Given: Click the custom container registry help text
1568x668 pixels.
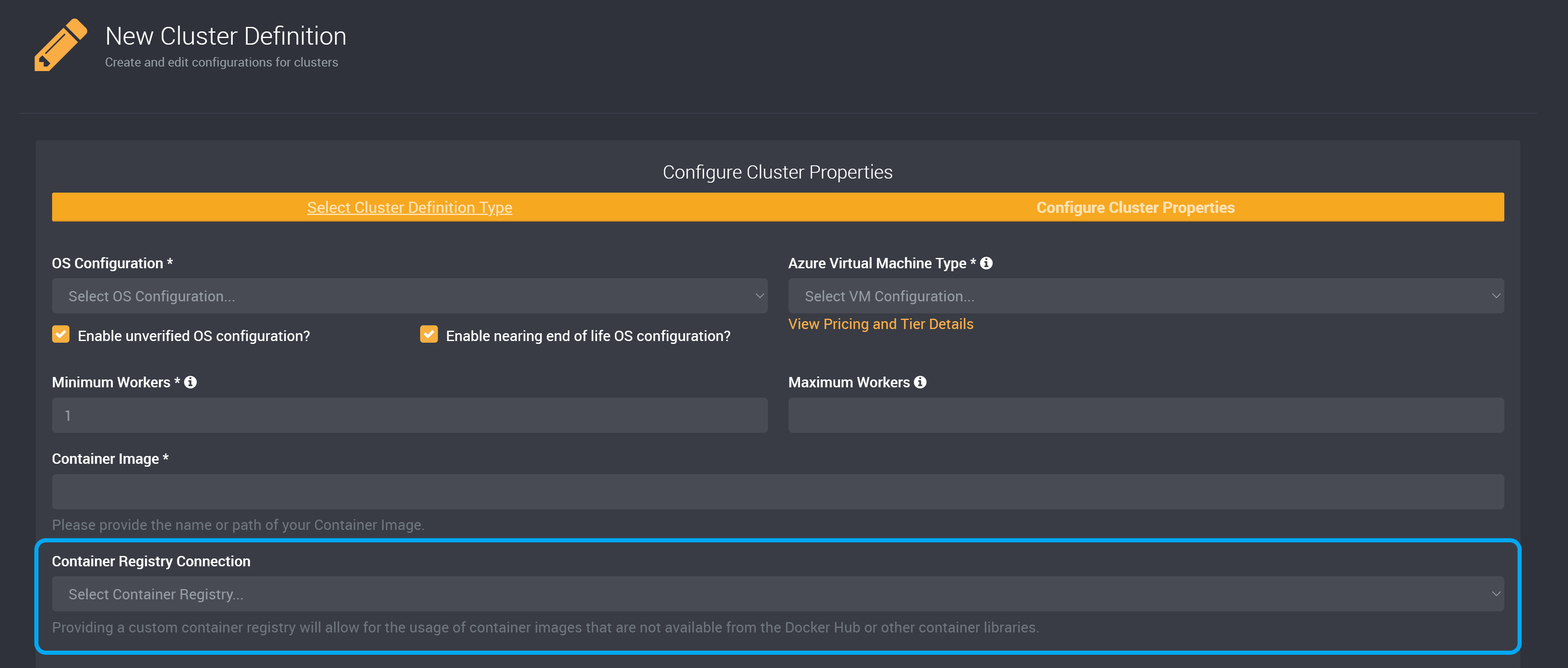Looking at the screenshot, I should [545, 627].
